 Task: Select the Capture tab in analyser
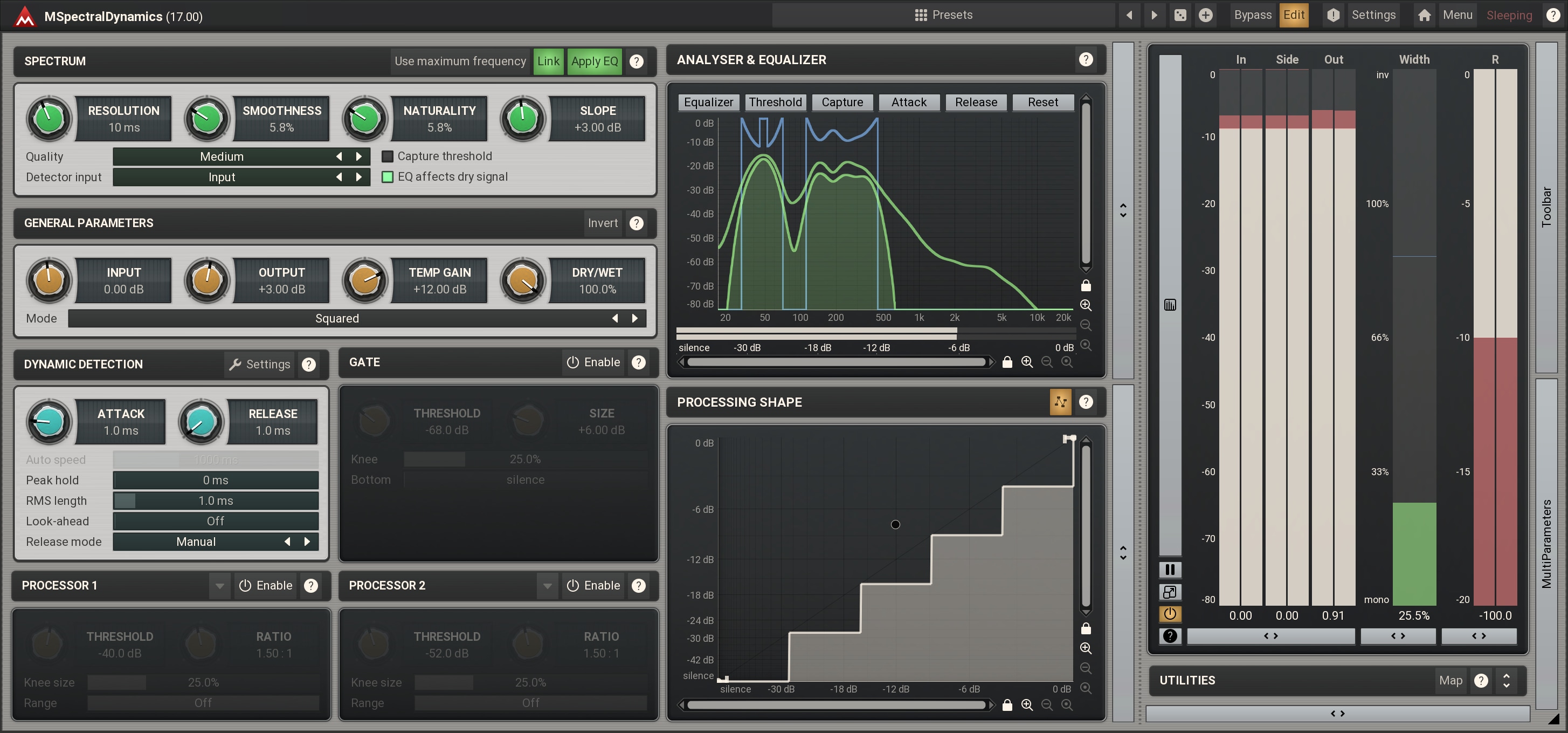tap(842, 102)
